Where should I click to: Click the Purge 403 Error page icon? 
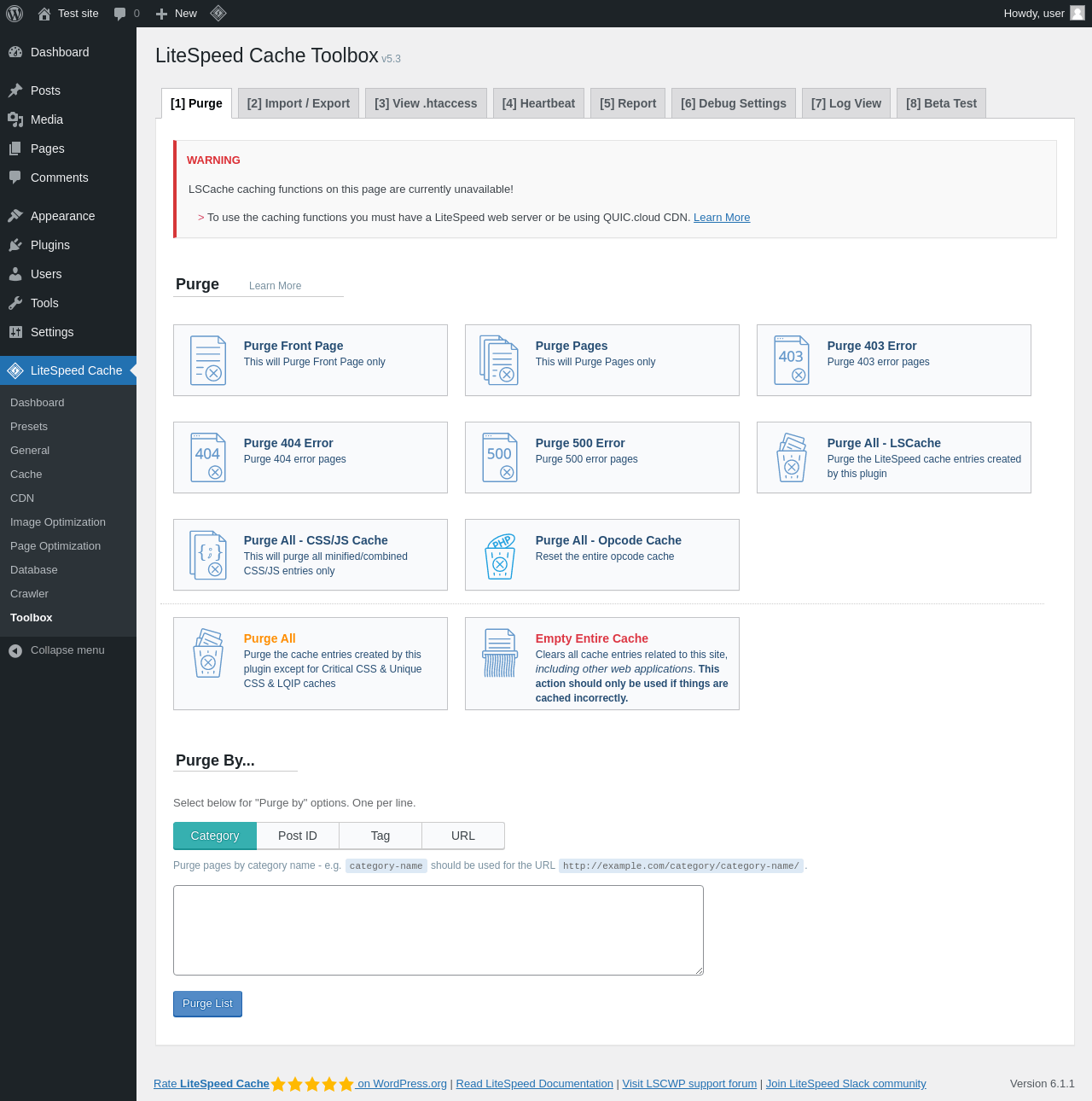[792, 360]
